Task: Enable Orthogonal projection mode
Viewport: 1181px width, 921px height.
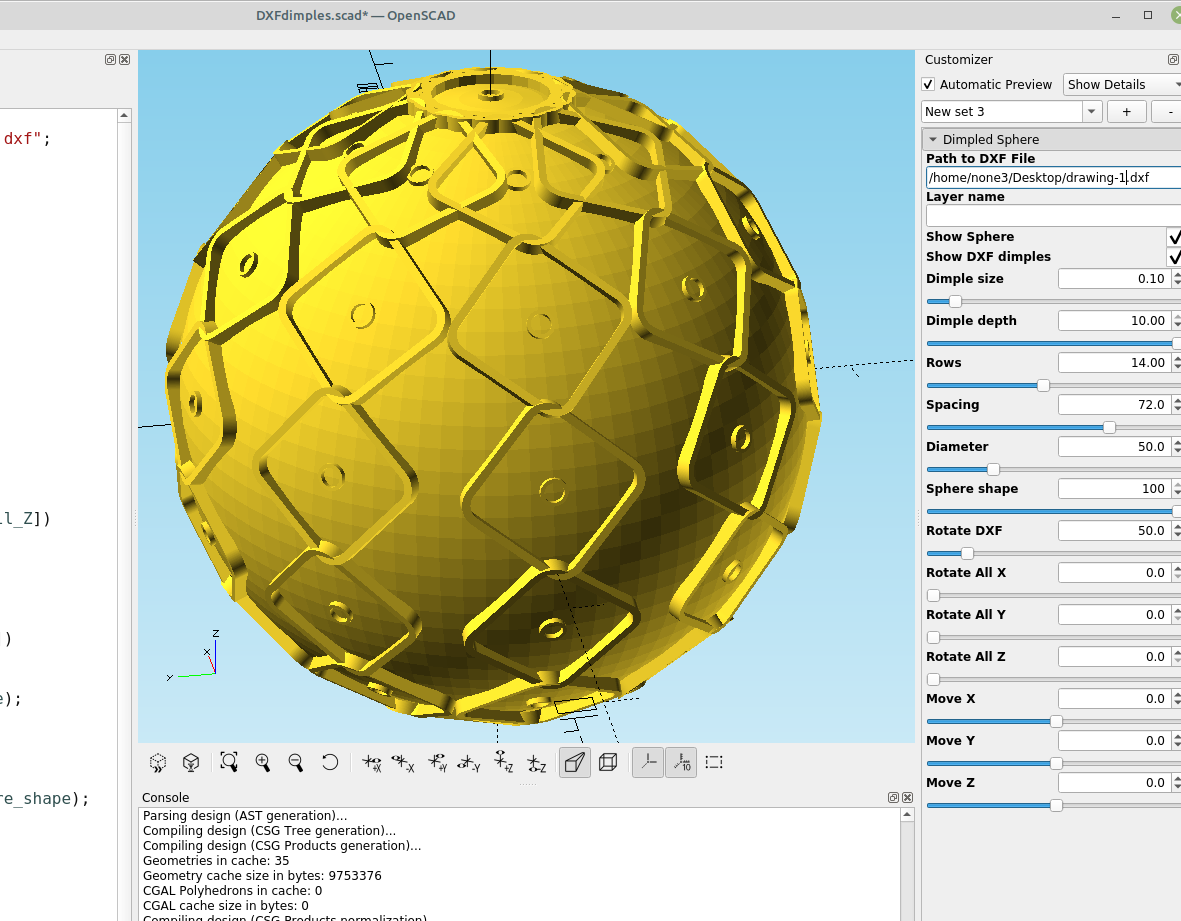Action: (x=607, y=762)
